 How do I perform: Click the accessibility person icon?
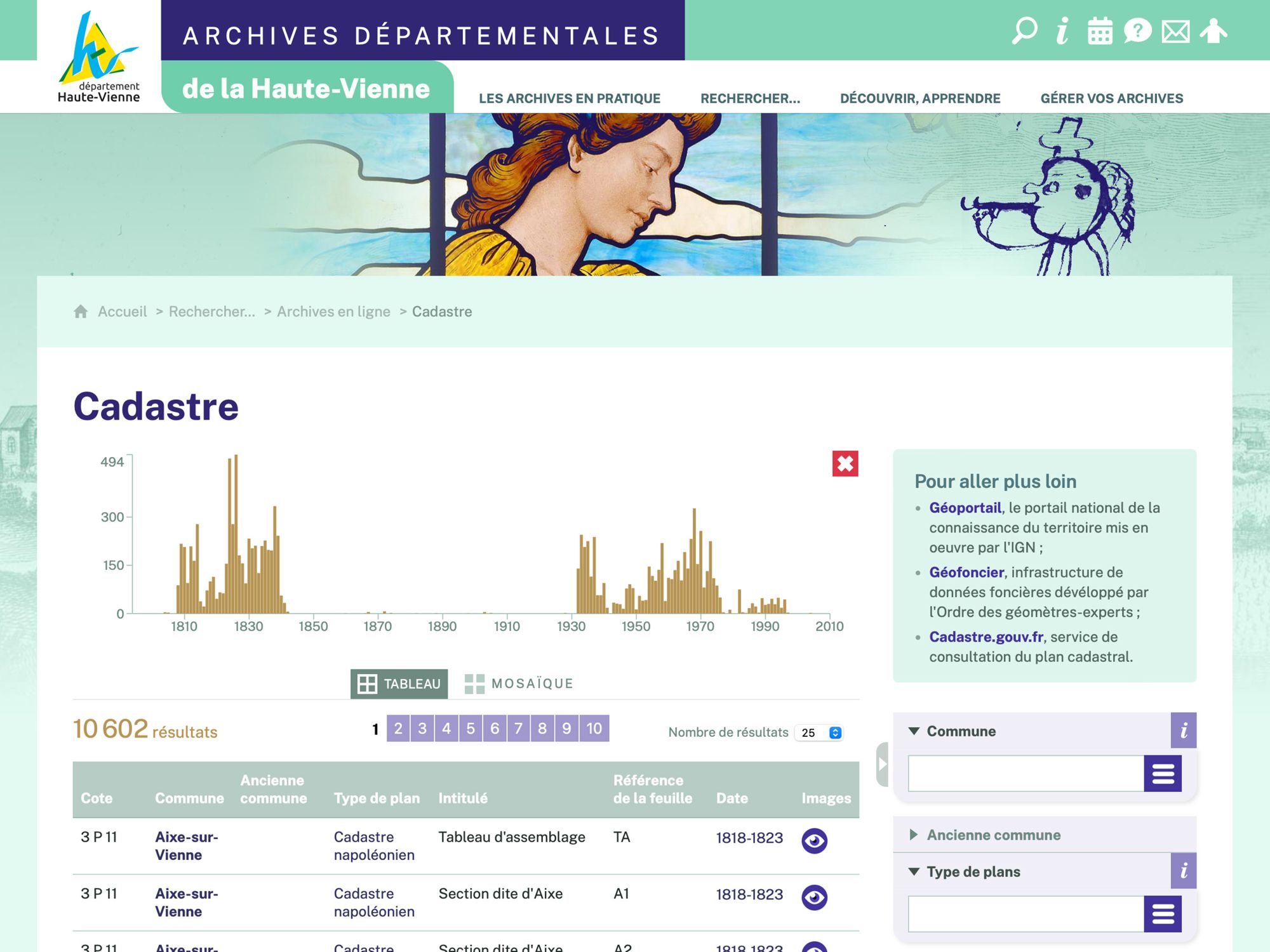pos(1213,30)
